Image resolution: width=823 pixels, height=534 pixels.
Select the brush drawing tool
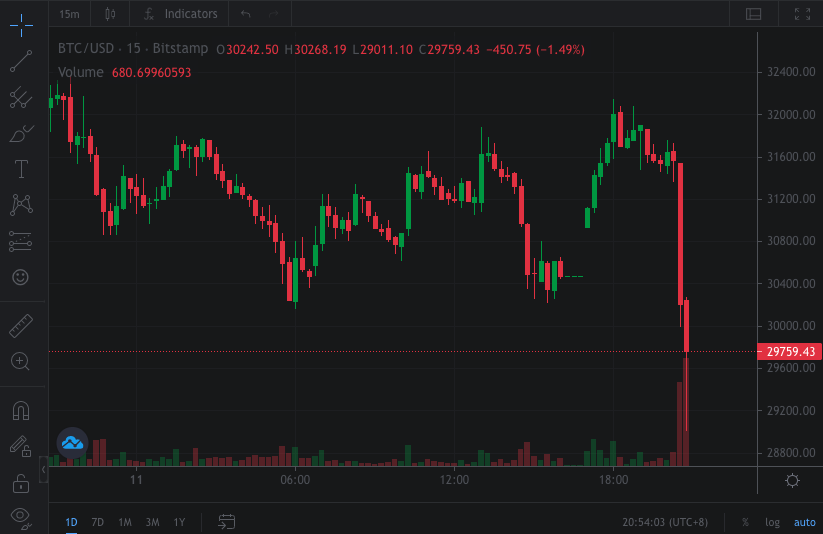(x=21, y=133)
